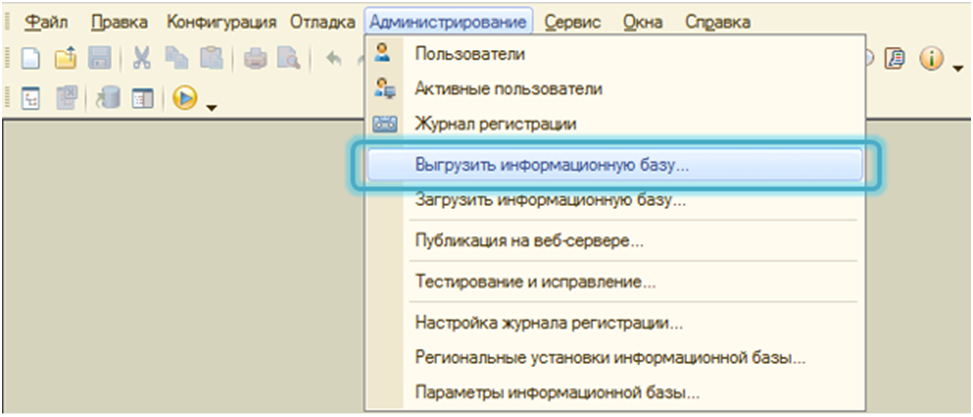973x417 pixels.
Task: Open the configuration tree window icon
Action: [x=31, y=98]
